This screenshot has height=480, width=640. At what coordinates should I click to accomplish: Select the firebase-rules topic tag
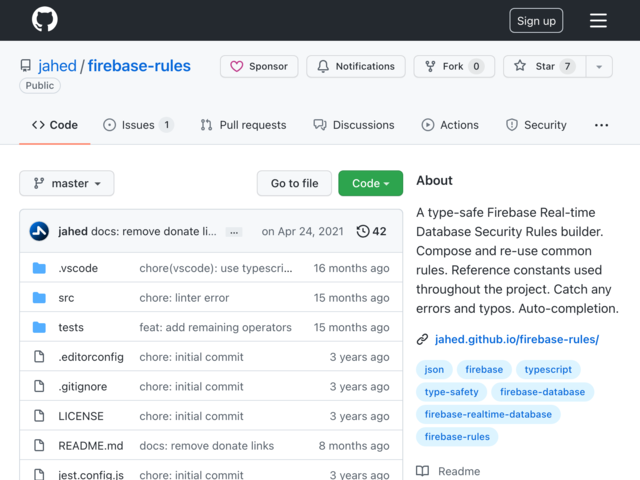457,437
